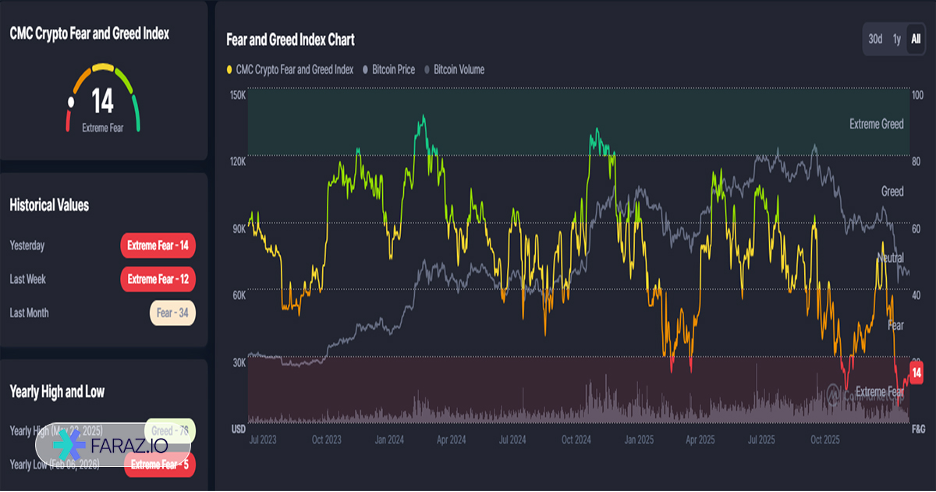Screen dimensions: 936x492
Task: Click the Jul 2024 axis label
Action: click(x=512, y=440)
